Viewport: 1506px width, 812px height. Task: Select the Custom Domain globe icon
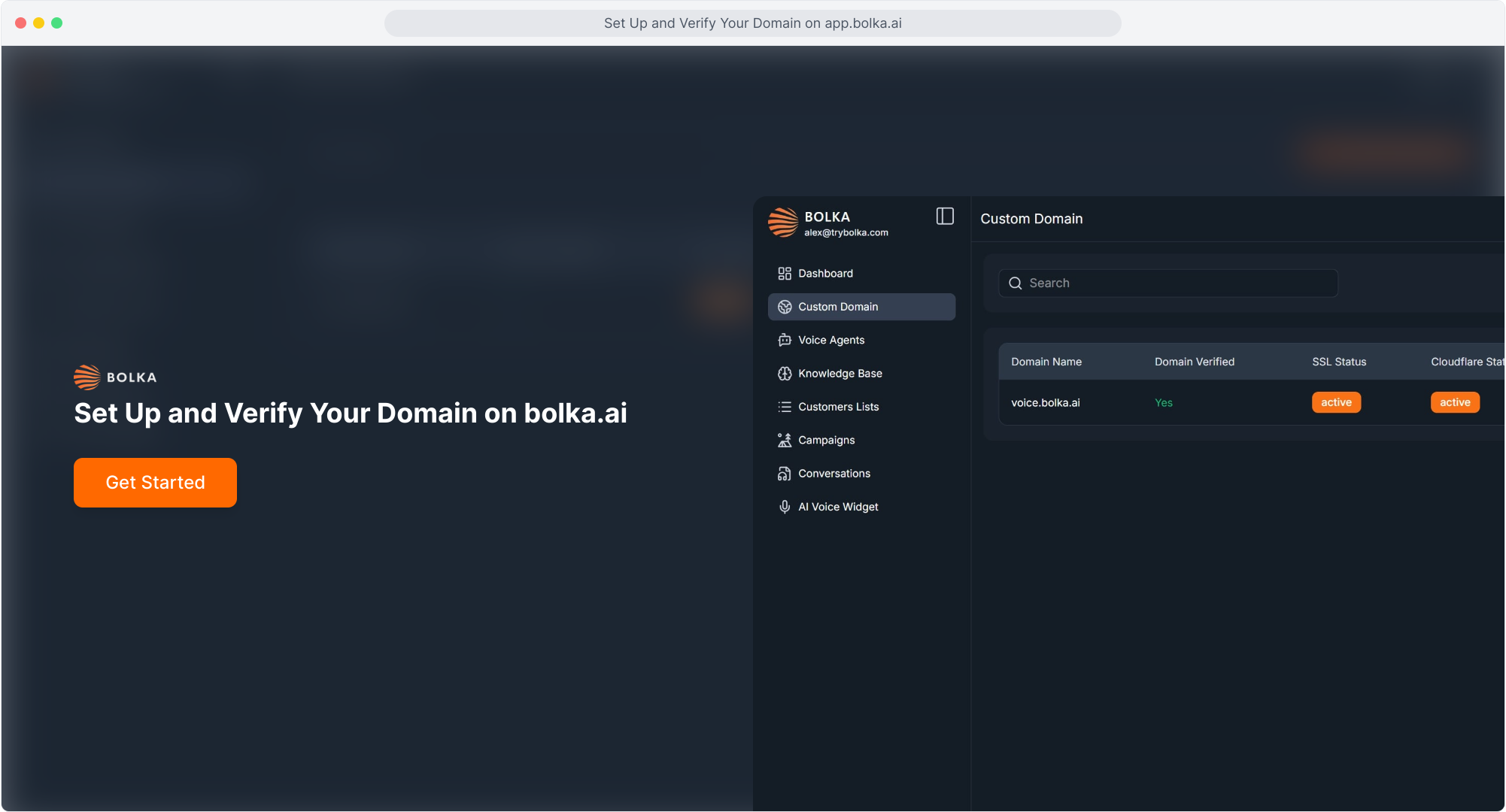(785, 307)
